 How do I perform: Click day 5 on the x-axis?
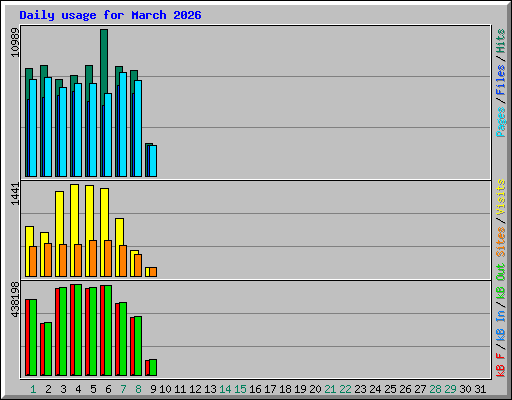pos(93,389)
